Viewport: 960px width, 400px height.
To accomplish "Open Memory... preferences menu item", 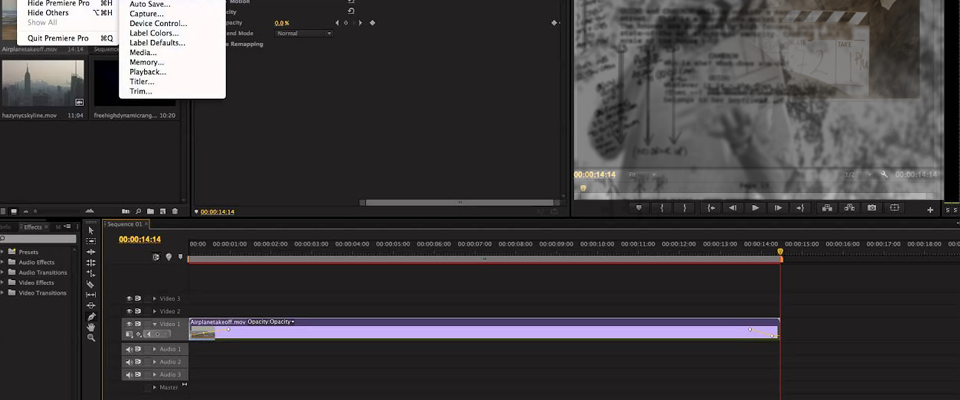I will pos(147,62).
